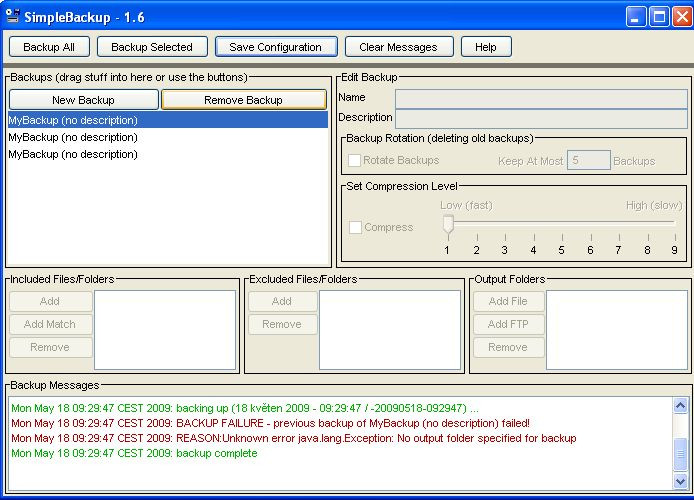This screenshot has width=694, height=500.
Task: Enable the Rotate Backups checkbox
Action: click(355, 160)
